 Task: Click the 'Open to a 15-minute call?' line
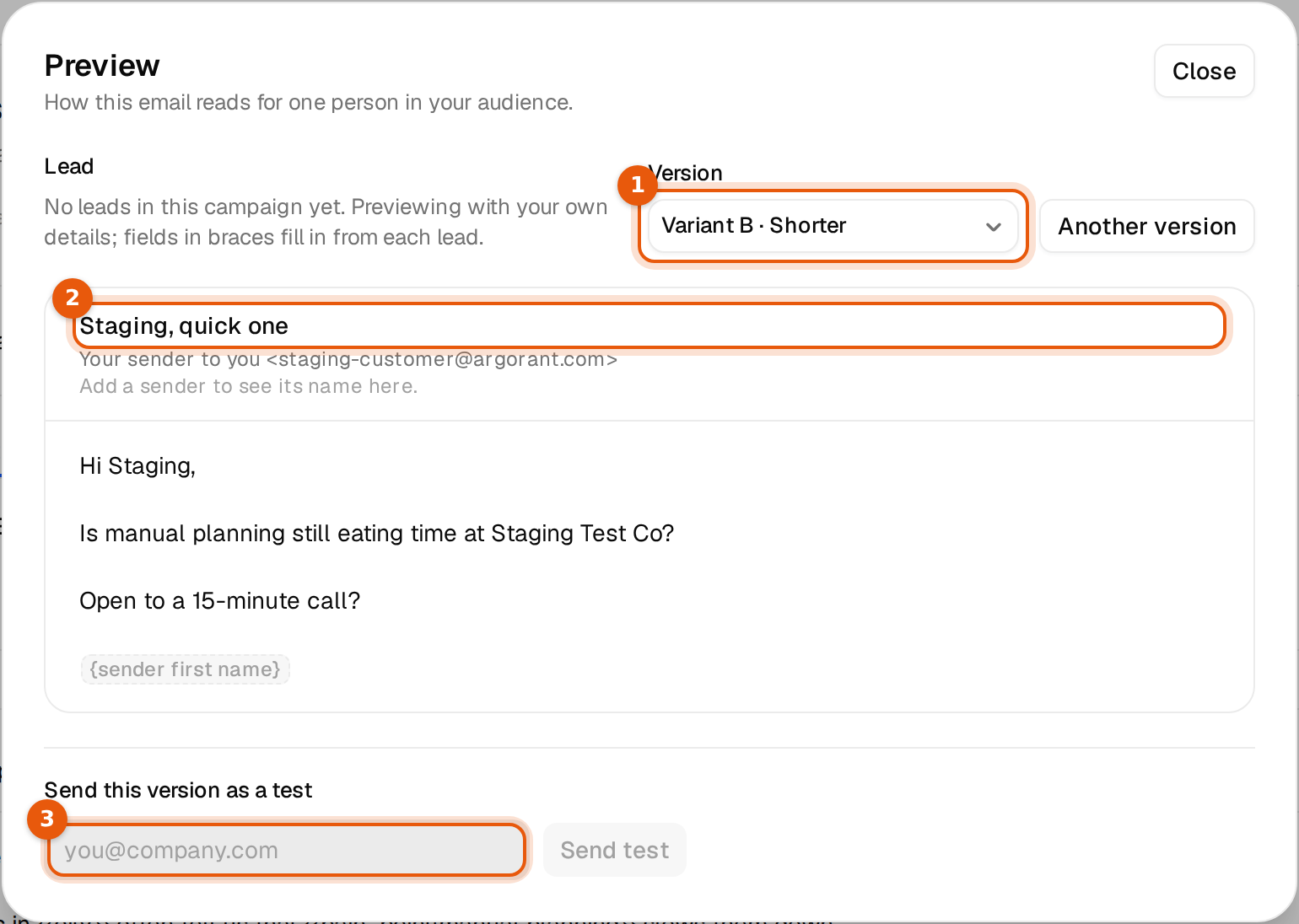(x=220, y=601)
